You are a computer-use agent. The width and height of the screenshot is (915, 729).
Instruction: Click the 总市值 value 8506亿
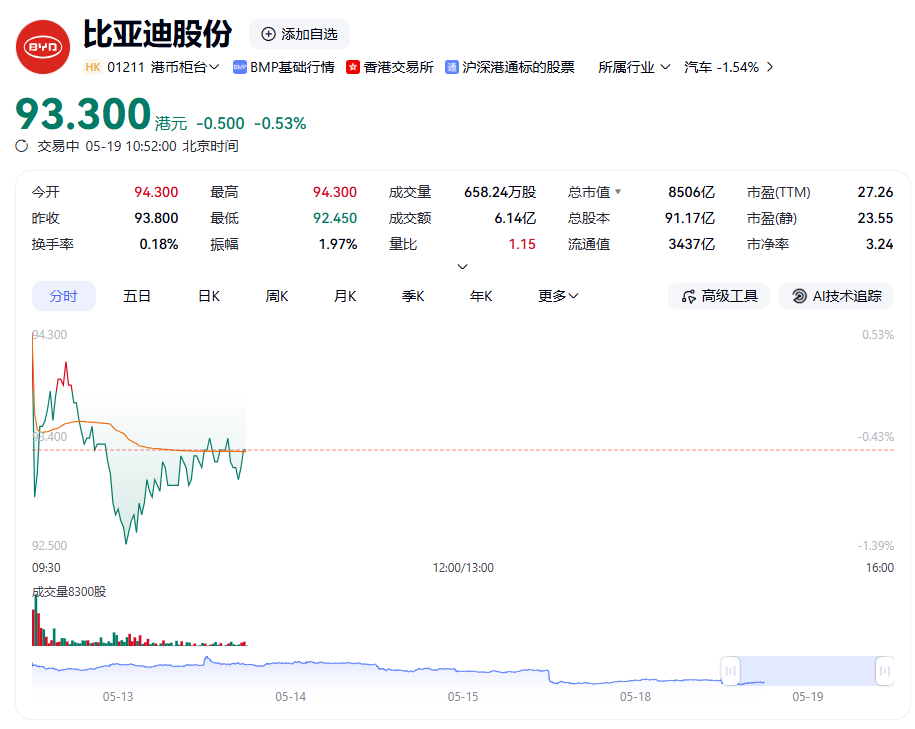[x=692, y=192]
